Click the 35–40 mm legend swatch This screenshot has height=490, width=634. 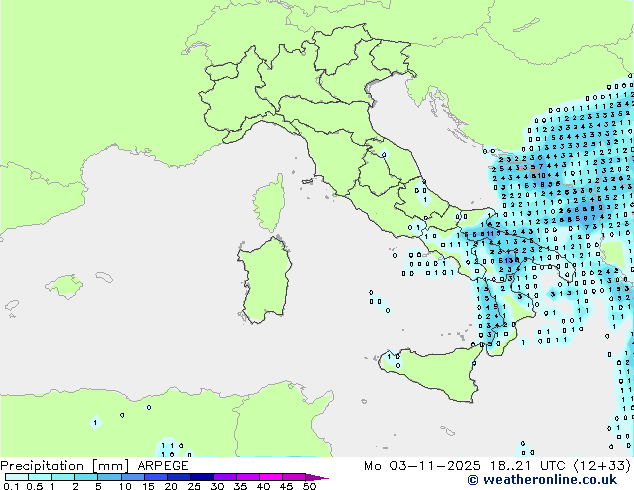[247, 477]
